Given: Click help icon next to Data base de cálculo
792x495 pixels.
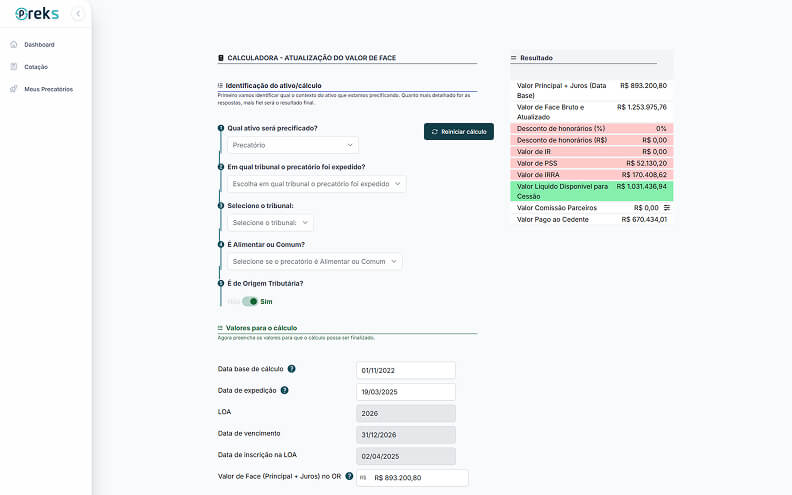Looking at the screenshot, I should click(291, 370).
